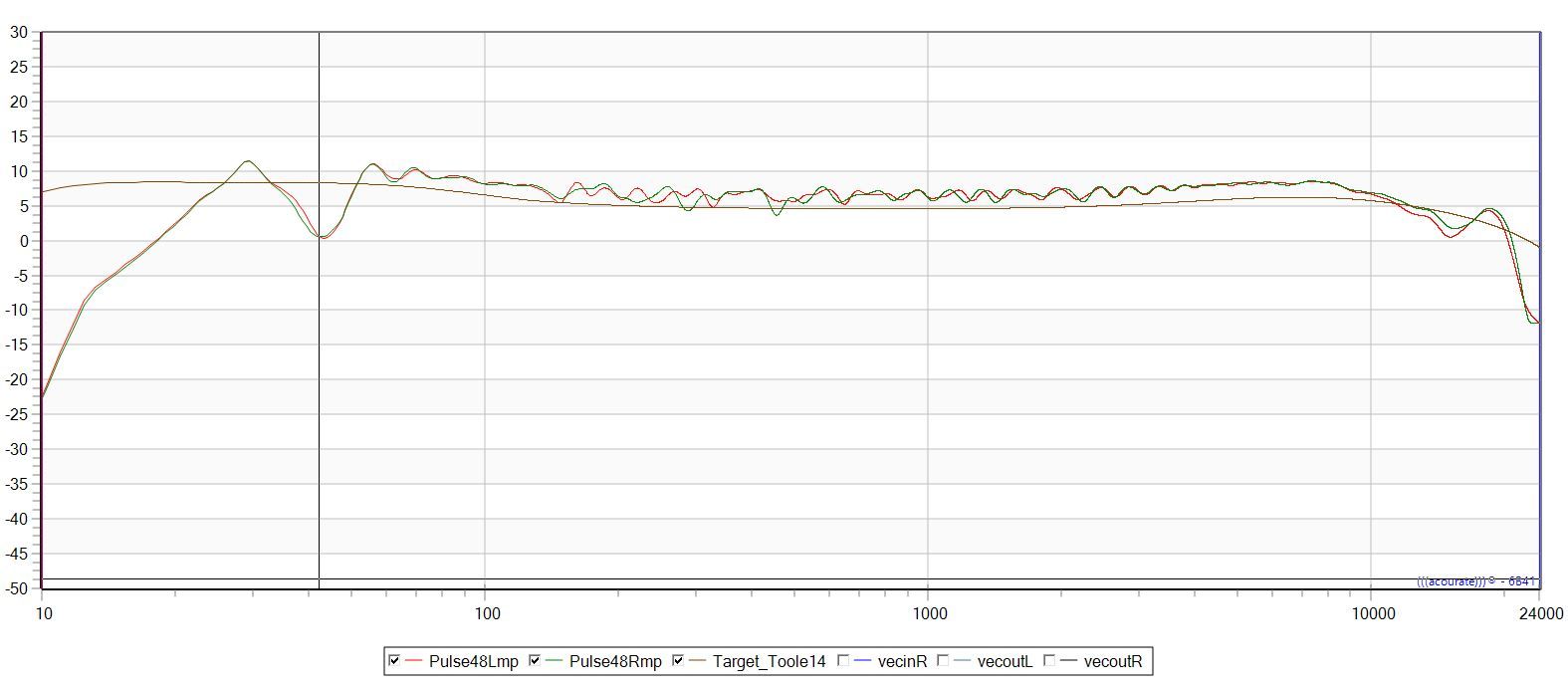Click the 100 frequency axis label
This screenshot has width=1568, height=687.
point(488,613)
